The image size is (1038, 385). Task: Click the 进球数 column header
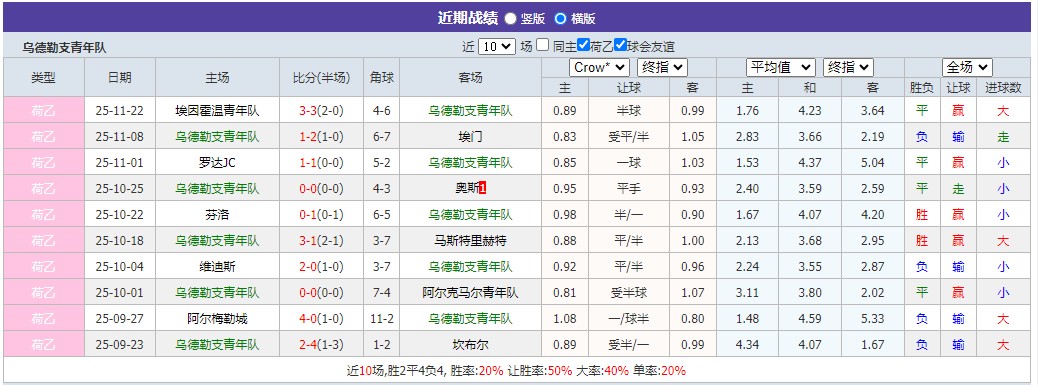pos(1003,87)
